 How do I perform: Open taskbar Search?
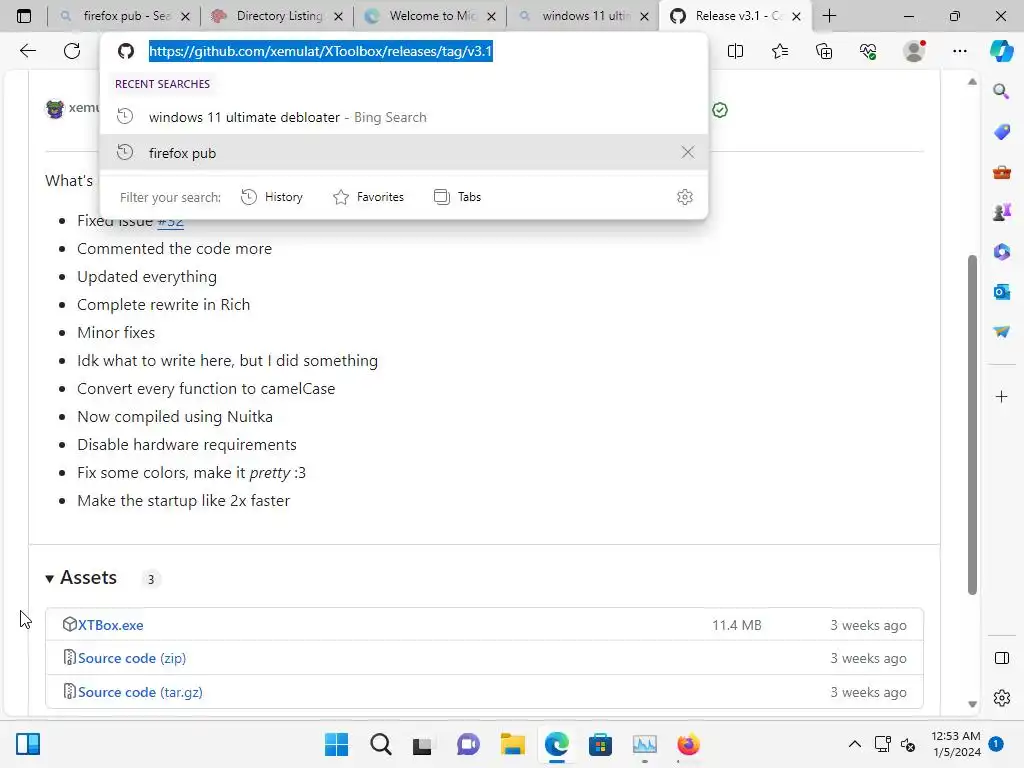(x=381, y=744)
